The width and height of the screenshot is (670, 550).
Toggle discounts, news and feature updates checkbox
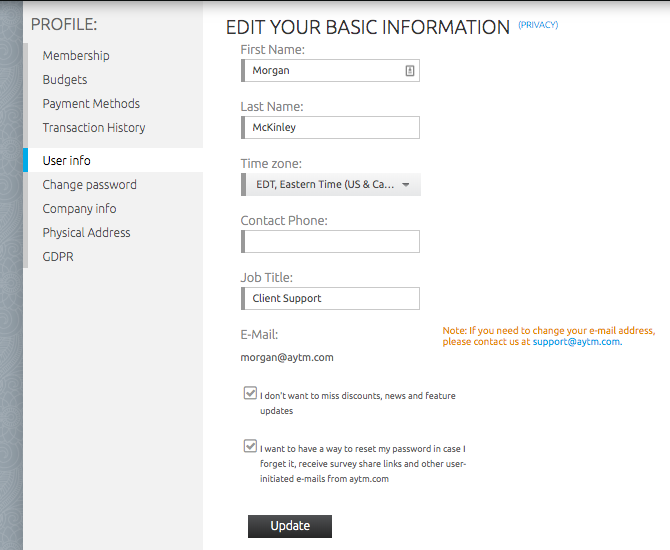click(251, 394)
